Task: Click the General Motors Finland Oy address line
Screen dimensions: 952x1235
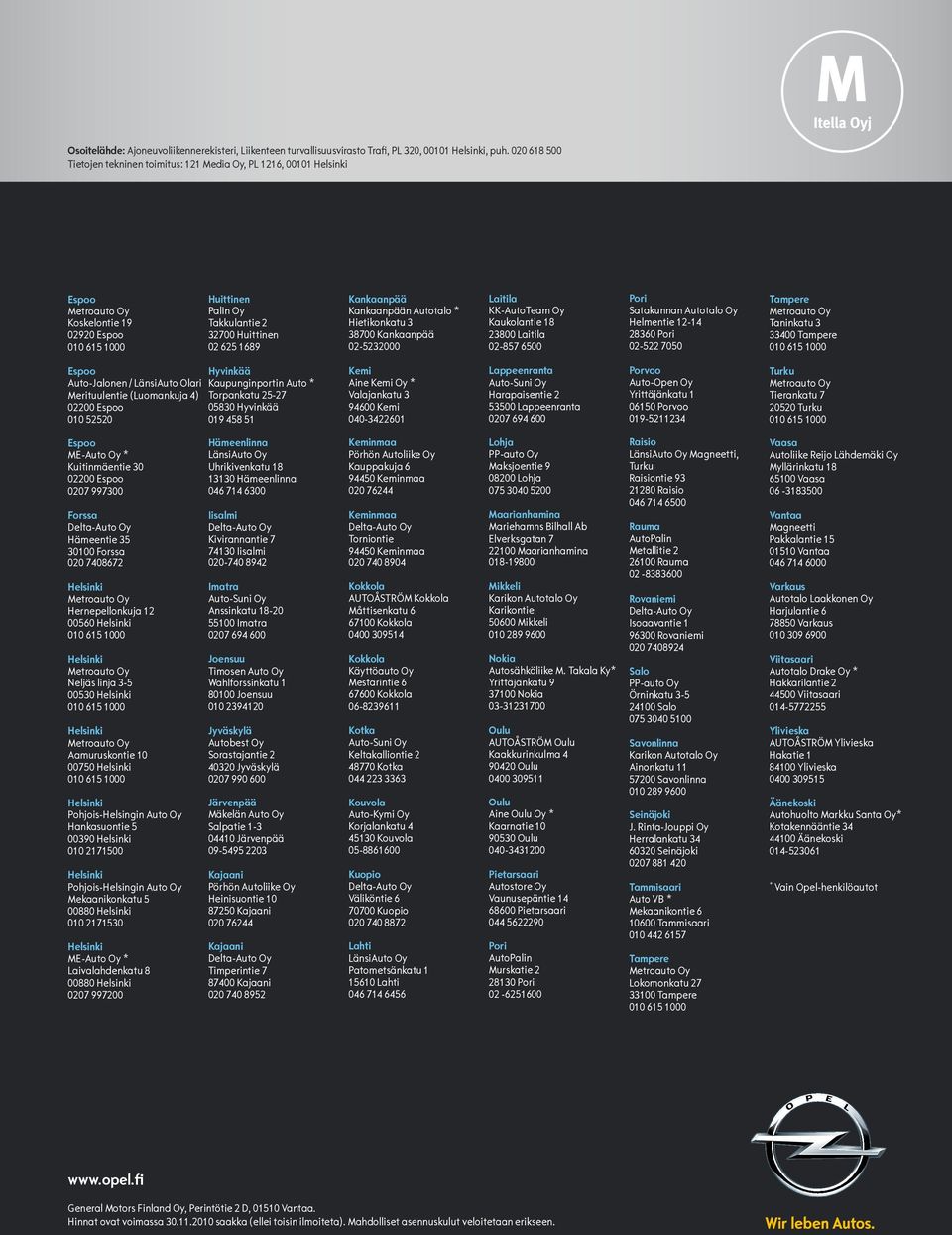Action: (x=191, y=1208)
